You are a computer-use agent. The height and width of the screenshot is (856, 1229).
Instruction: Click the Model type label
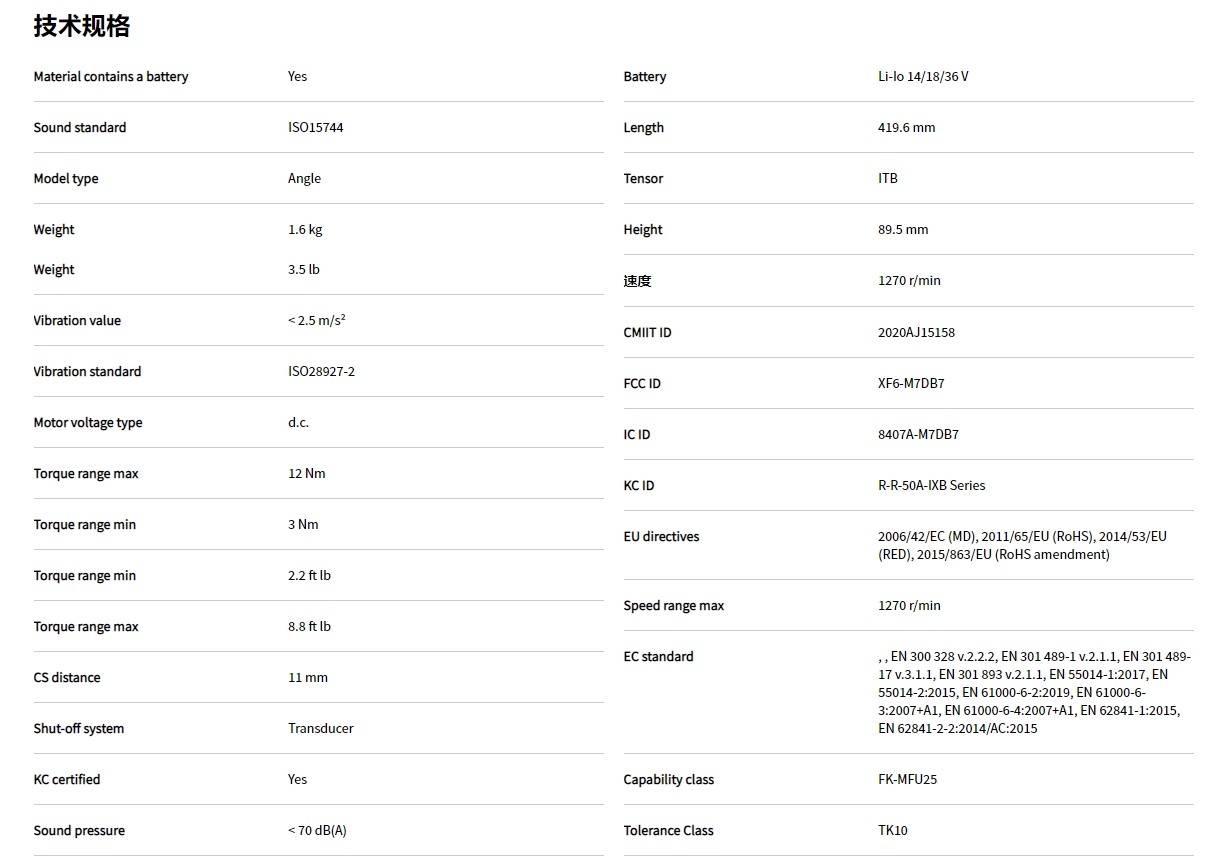pos(66,179)
